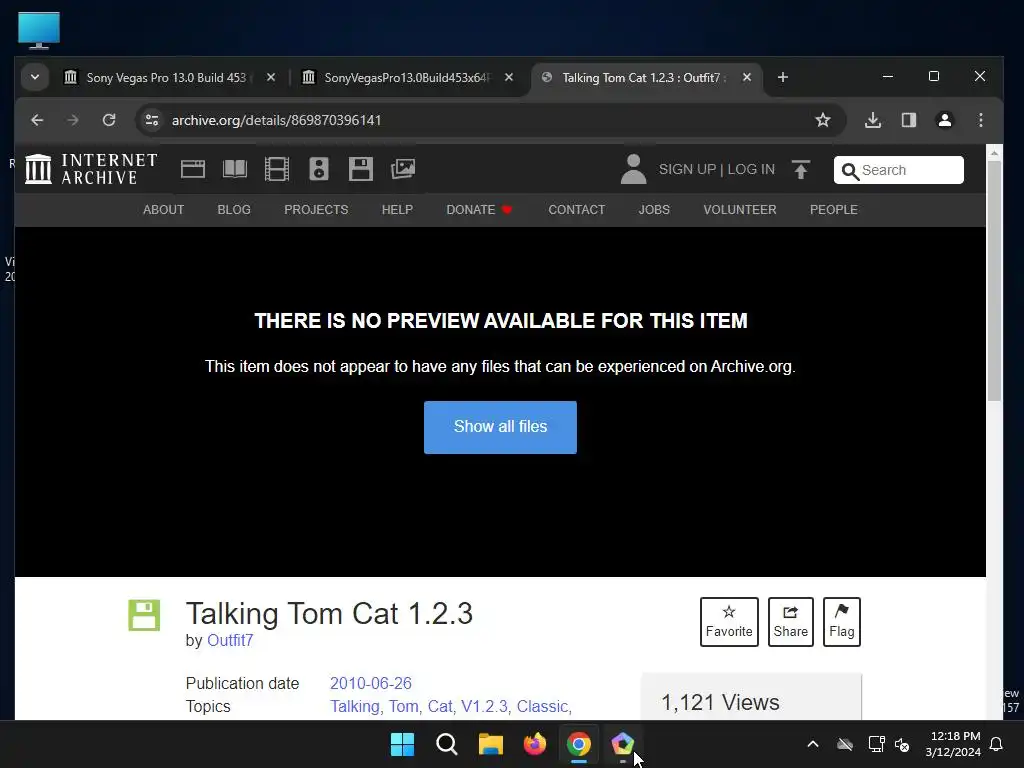Screen dimensions: 1024x768
Task: Open notifications bell in system tray
Action: [x=997, y=744]
